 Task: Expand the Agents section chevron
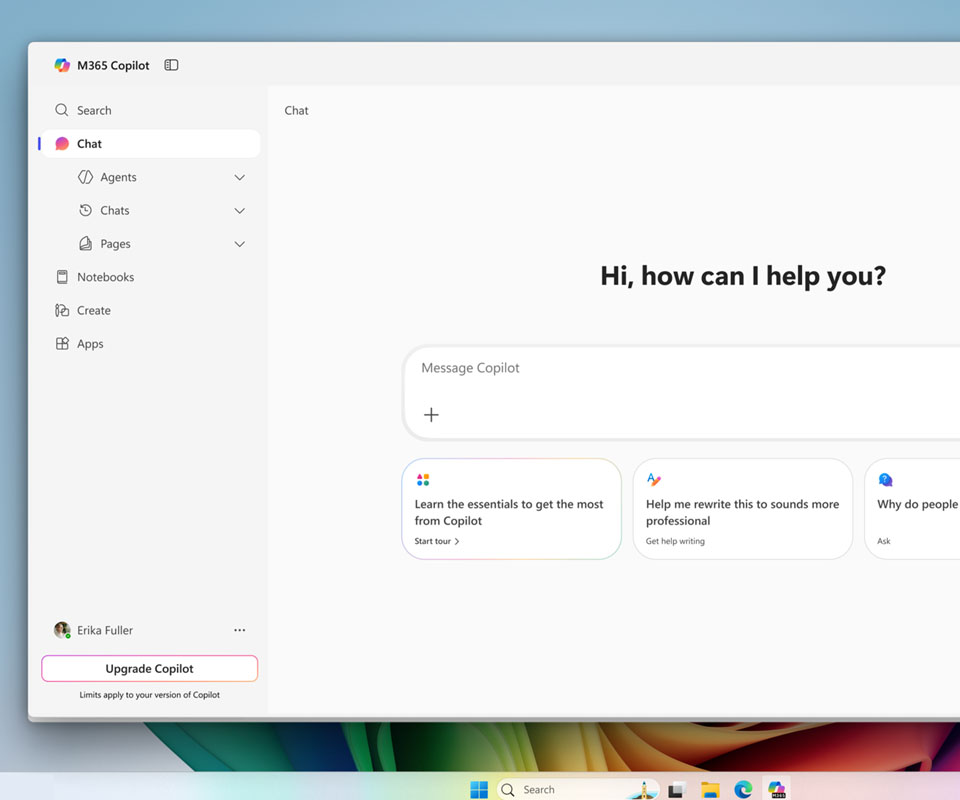pyautogui.click(x=239, y=177)
